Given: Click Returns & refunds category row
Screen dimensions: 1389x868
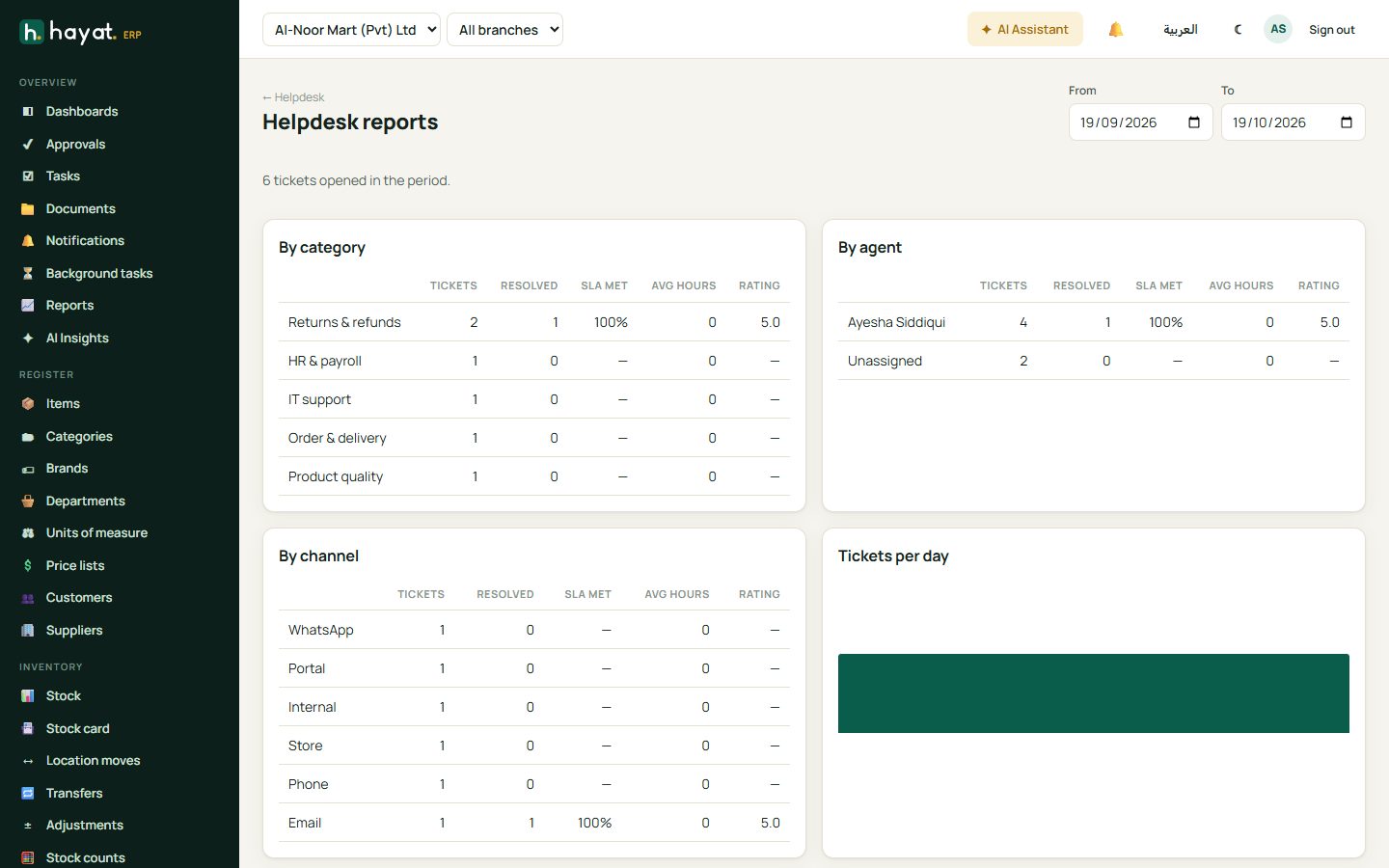Looking at the screenshot, I should [x=534, y=322].
